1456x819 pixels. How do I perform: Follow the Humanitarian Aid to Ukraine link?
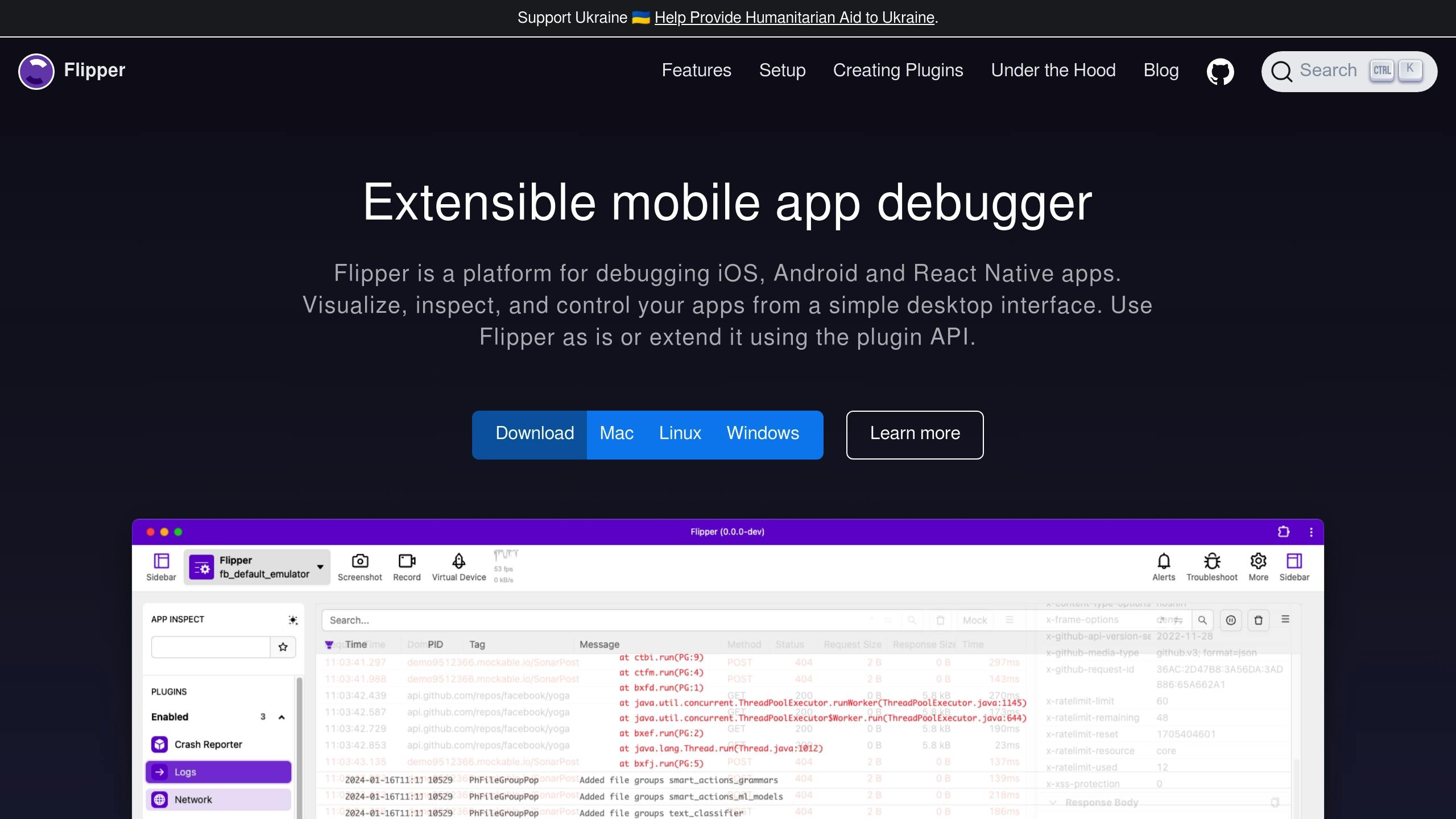[794, 18]
